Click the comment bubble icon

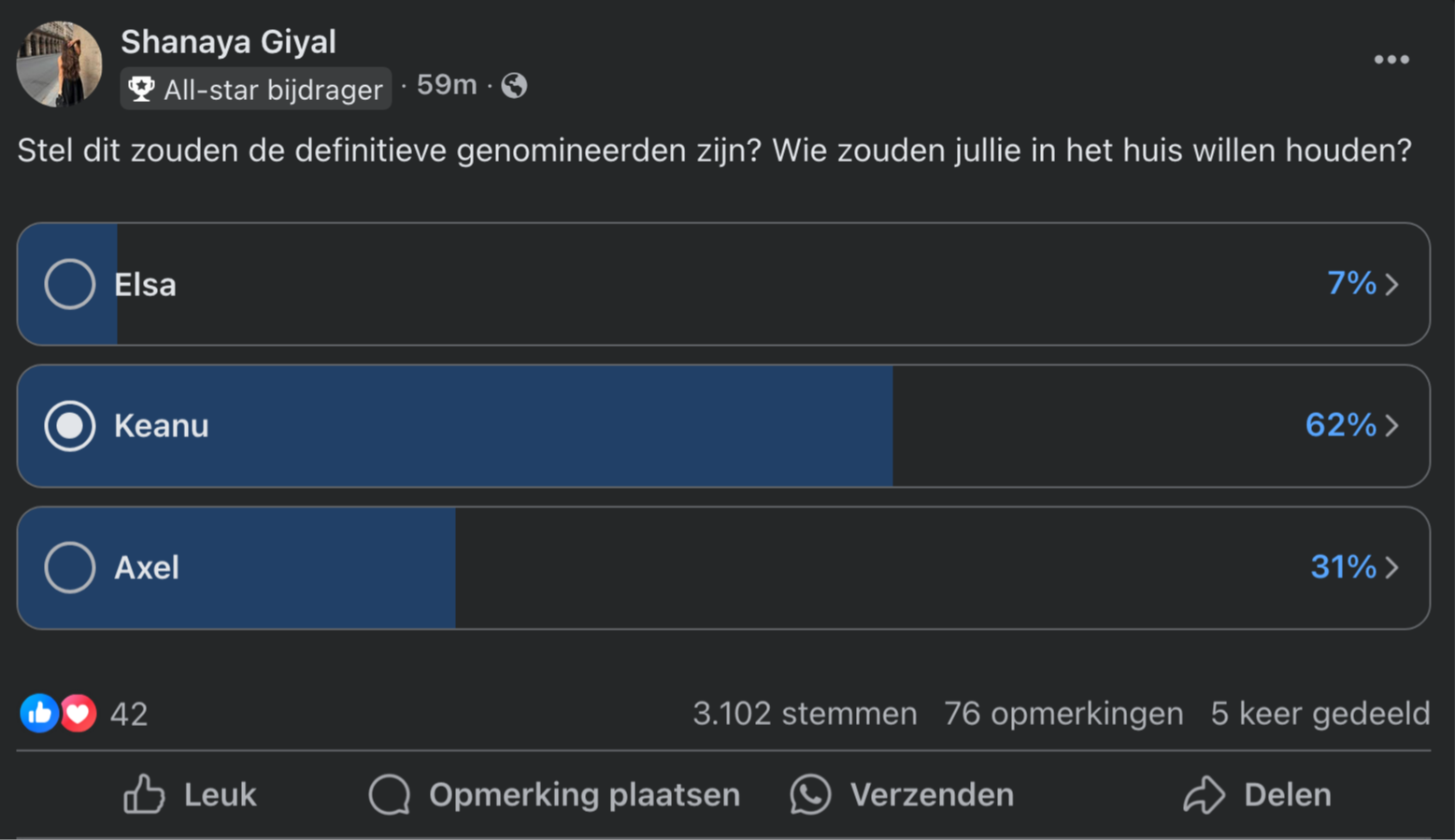click(x=390, y=794)
